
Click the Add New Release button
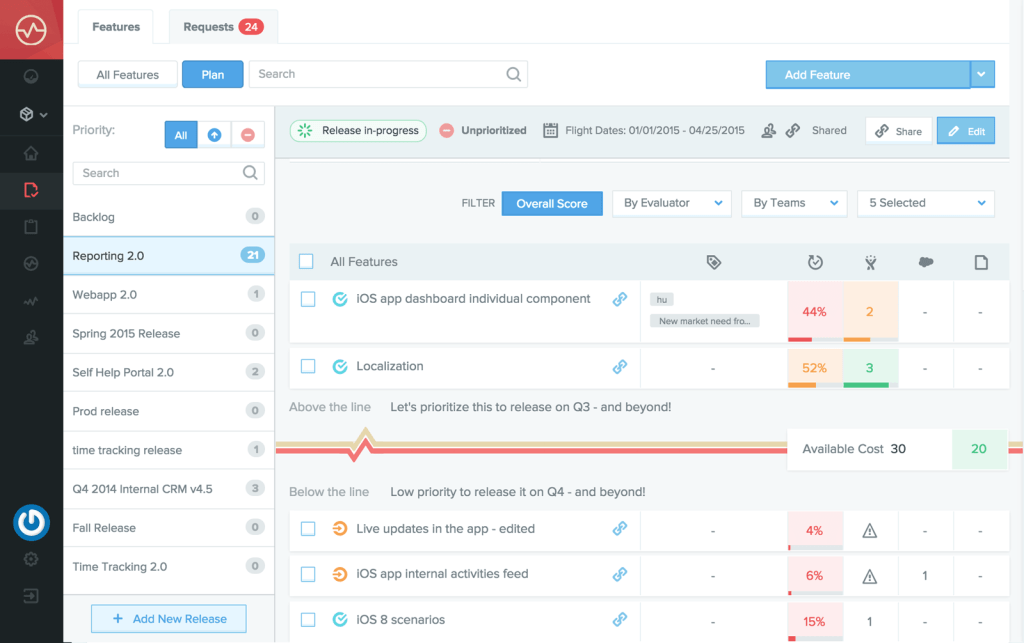[168, 619]
